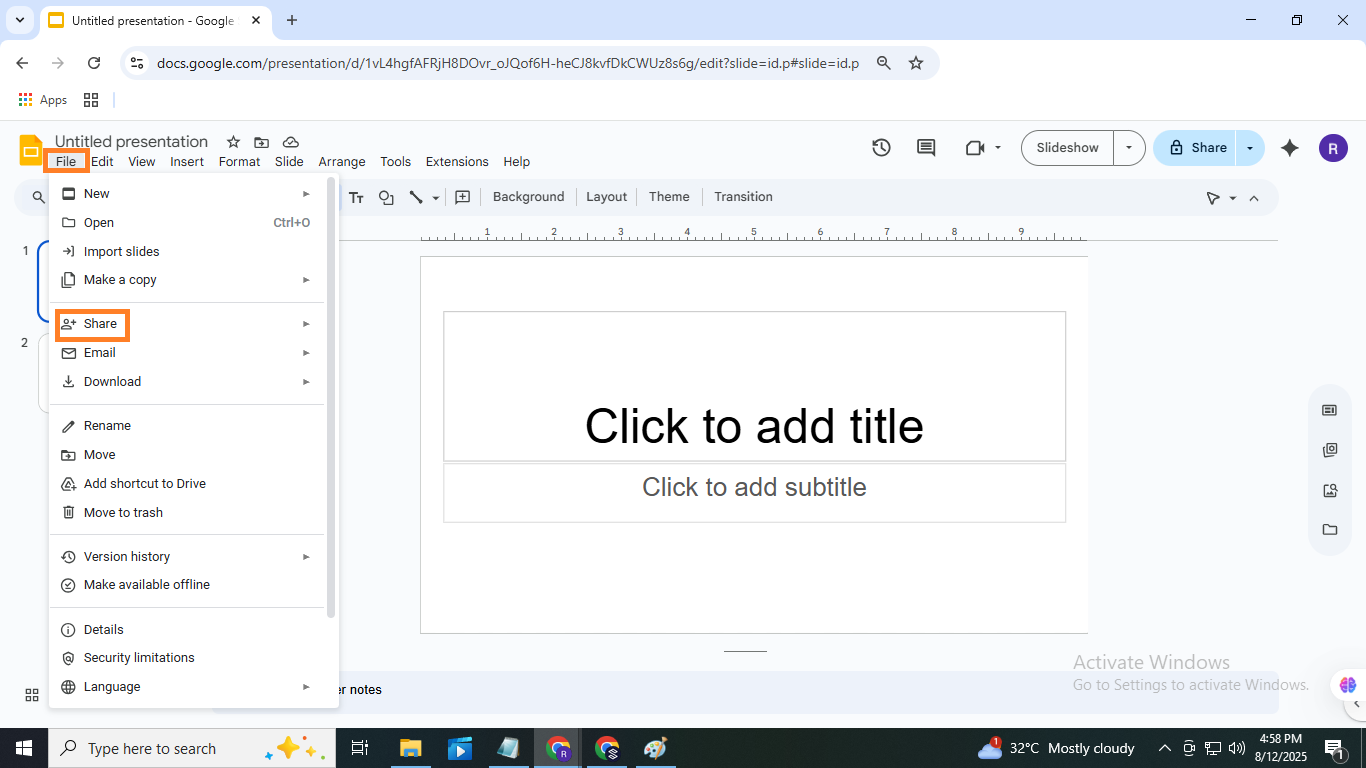Screen dimensions: 1366x768
Task: Select Share in the File menu
Action: pyautogui.click(x=100, y=324)
